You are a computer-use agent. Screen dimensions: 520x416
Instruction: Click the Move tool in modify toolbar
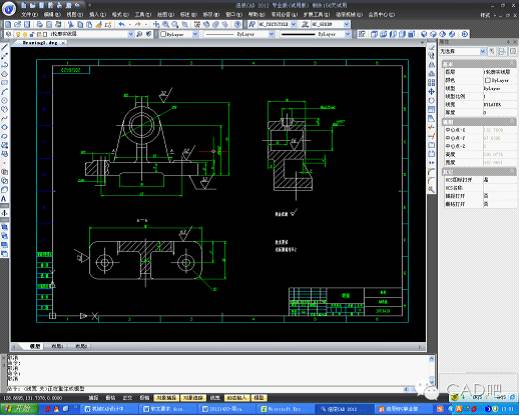click(x=431, y=91)
